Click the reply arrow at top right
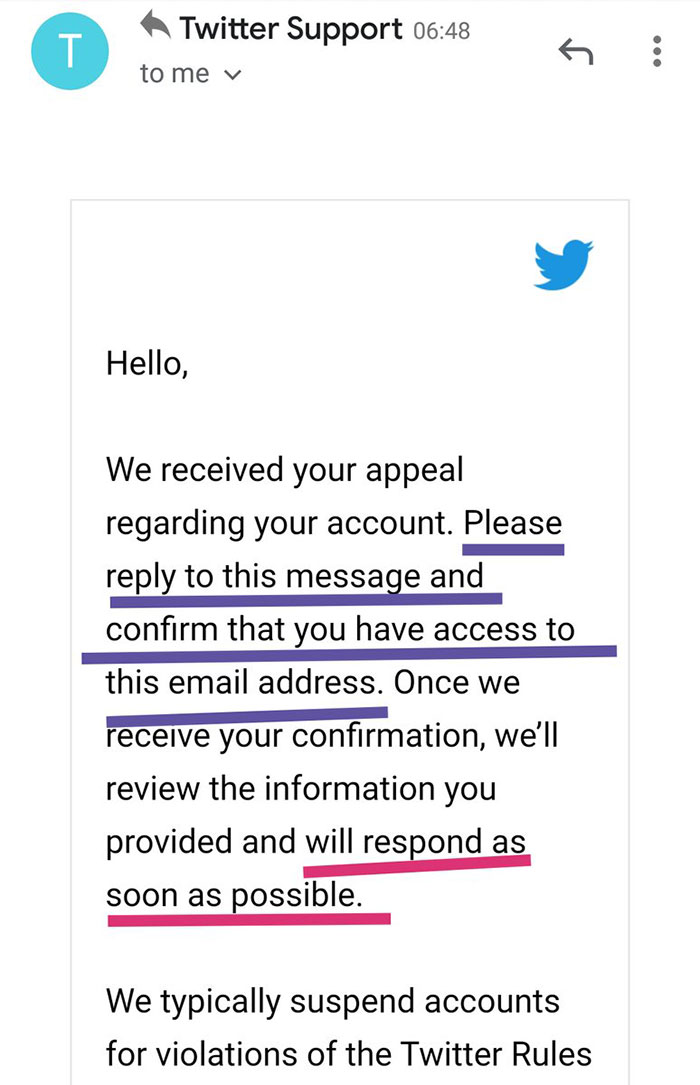This screenshot has height=1085, width=700. (x=574, y=52)
